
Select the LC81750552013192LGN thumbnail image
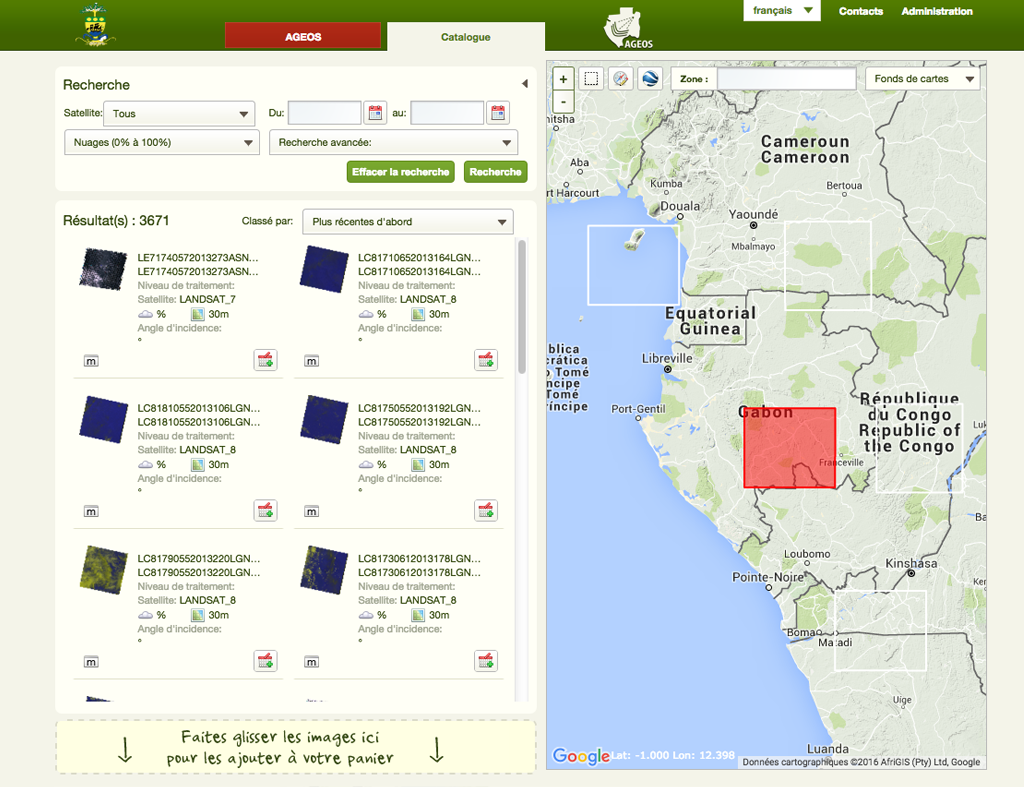click(324, 419)
